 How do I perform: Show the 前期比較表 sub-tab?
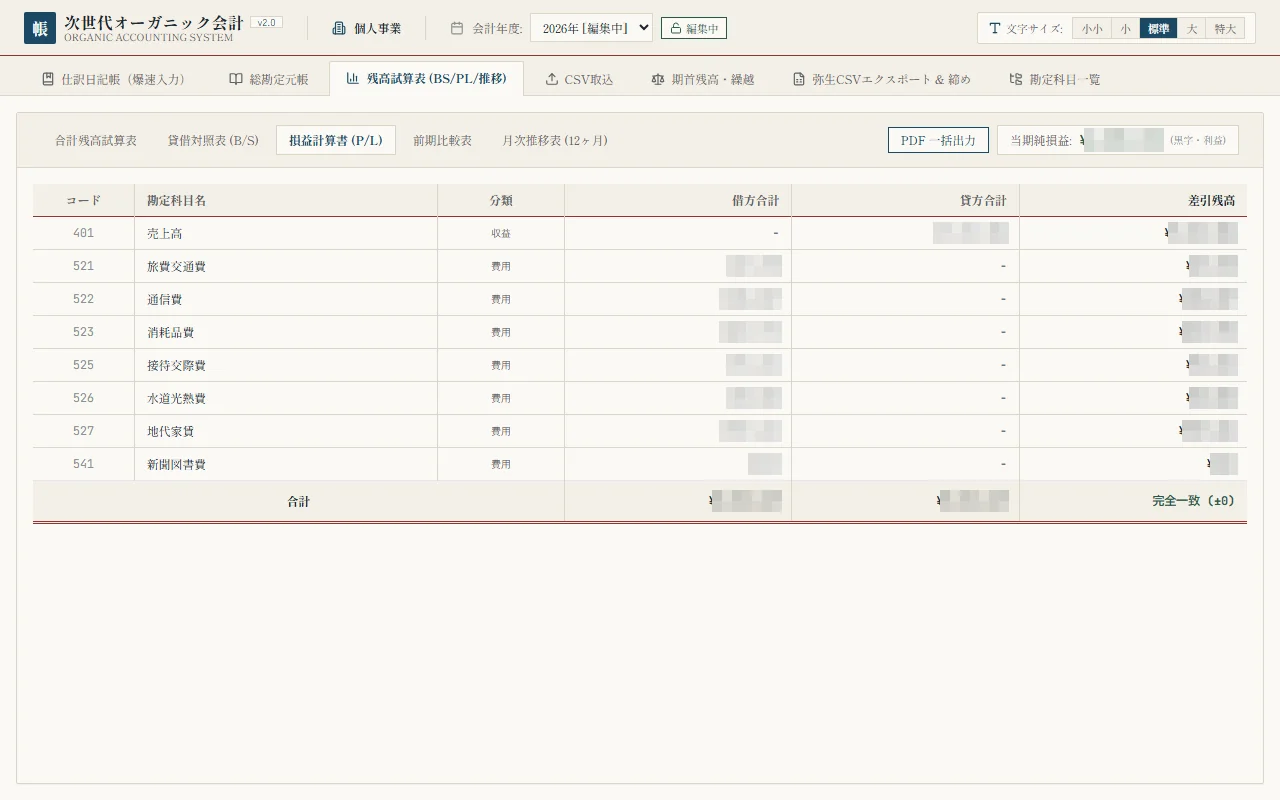(x=442, y=140)
